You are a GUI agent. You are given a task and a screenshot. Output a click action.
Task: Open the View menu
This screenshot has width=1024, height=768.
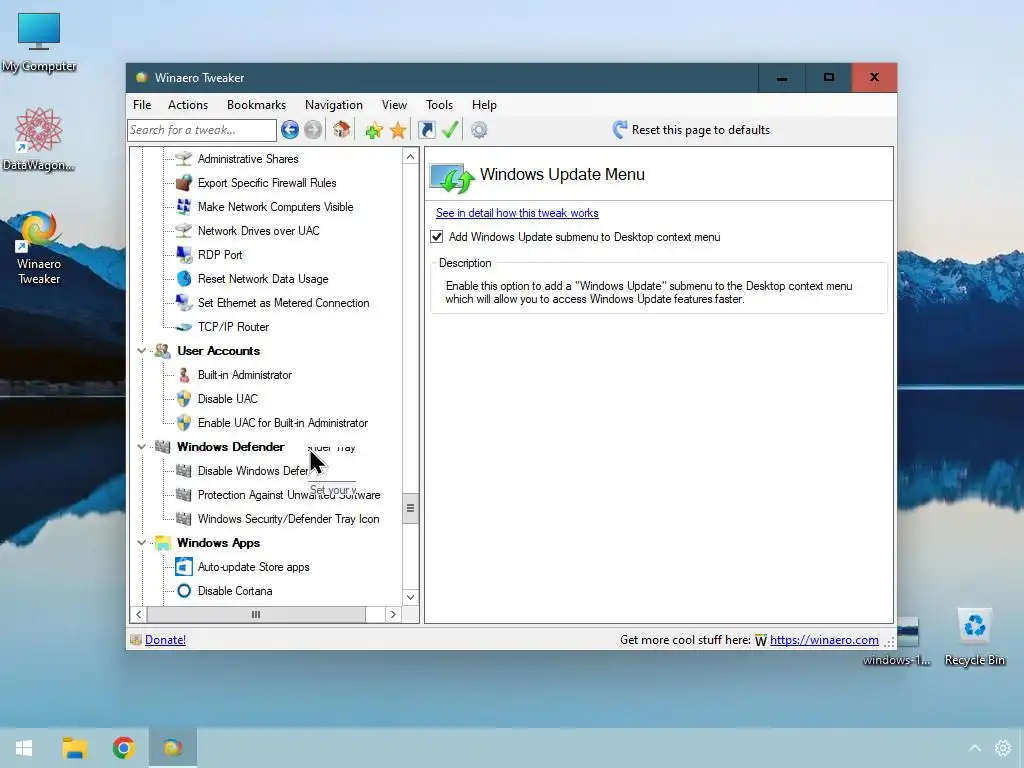[394, 104]
